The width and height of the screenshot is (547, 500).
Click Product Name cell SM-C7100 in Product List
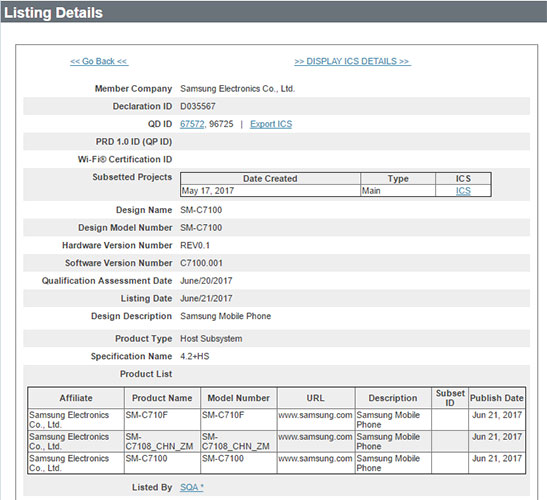(162, 463)
